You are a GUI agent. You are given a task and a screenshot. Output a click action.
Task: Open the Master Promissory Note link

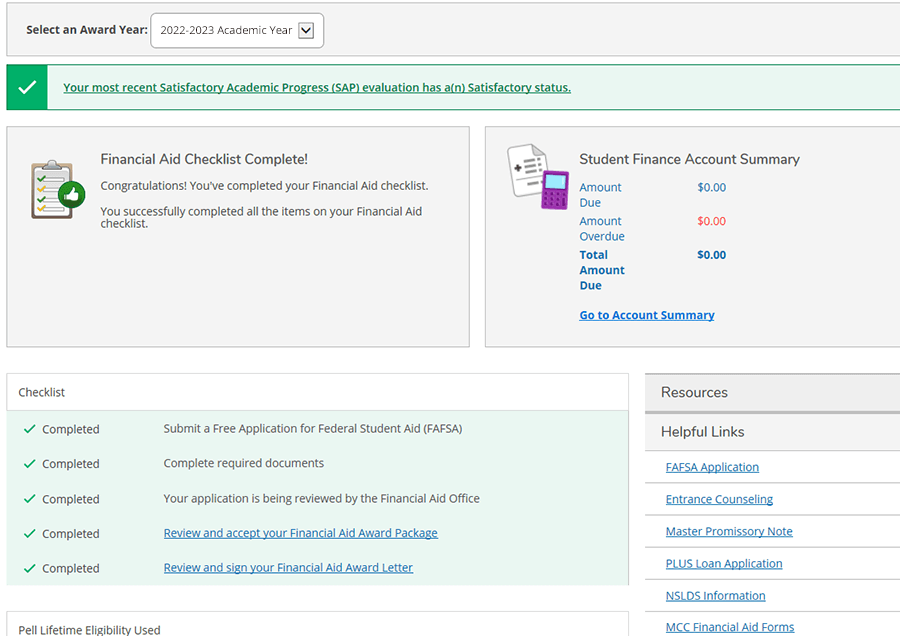point(729,532)
